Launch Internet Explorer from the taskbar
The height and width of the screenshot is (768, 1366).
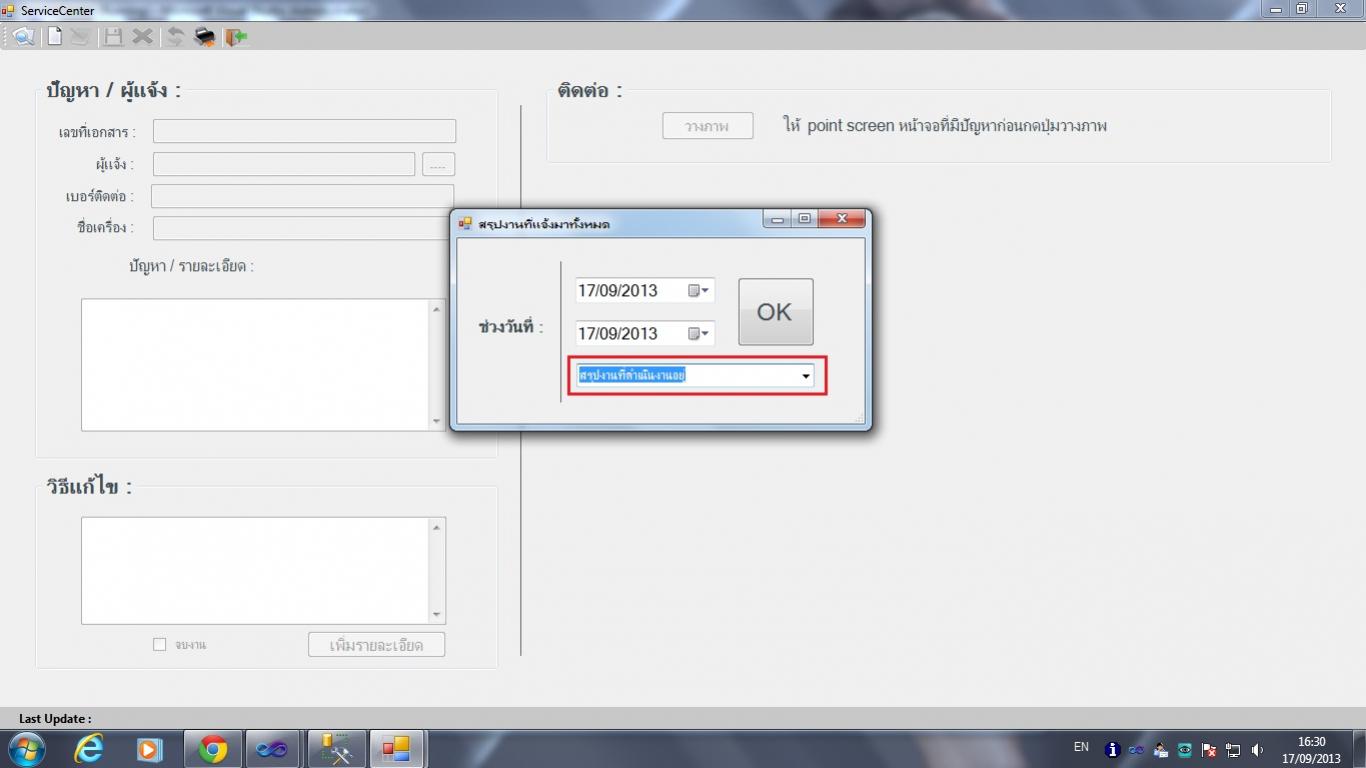[89, 748]
